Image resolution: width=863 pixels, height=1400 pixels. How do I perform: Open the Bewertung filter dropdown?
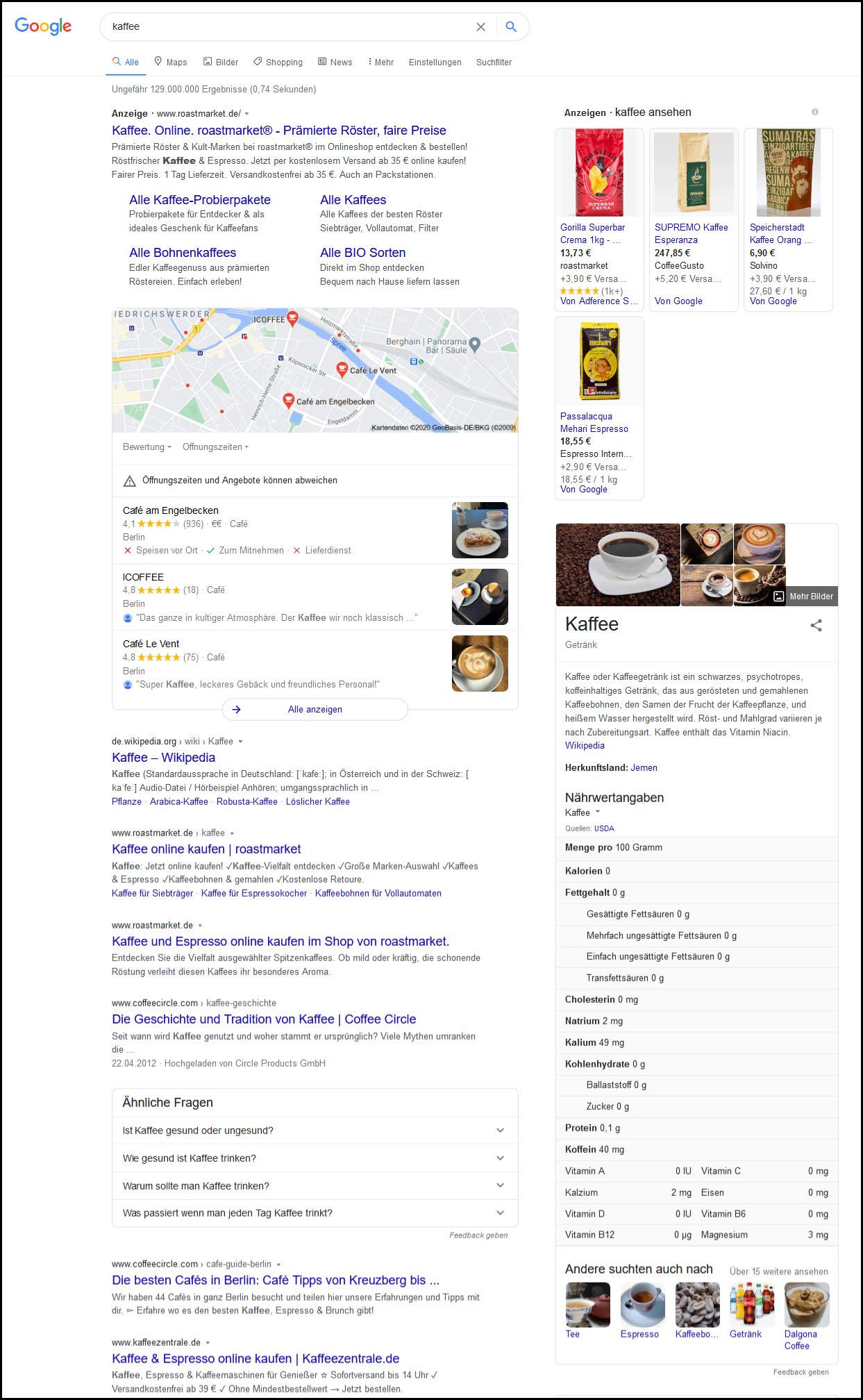pyautogui.click(x=146, y=447)
